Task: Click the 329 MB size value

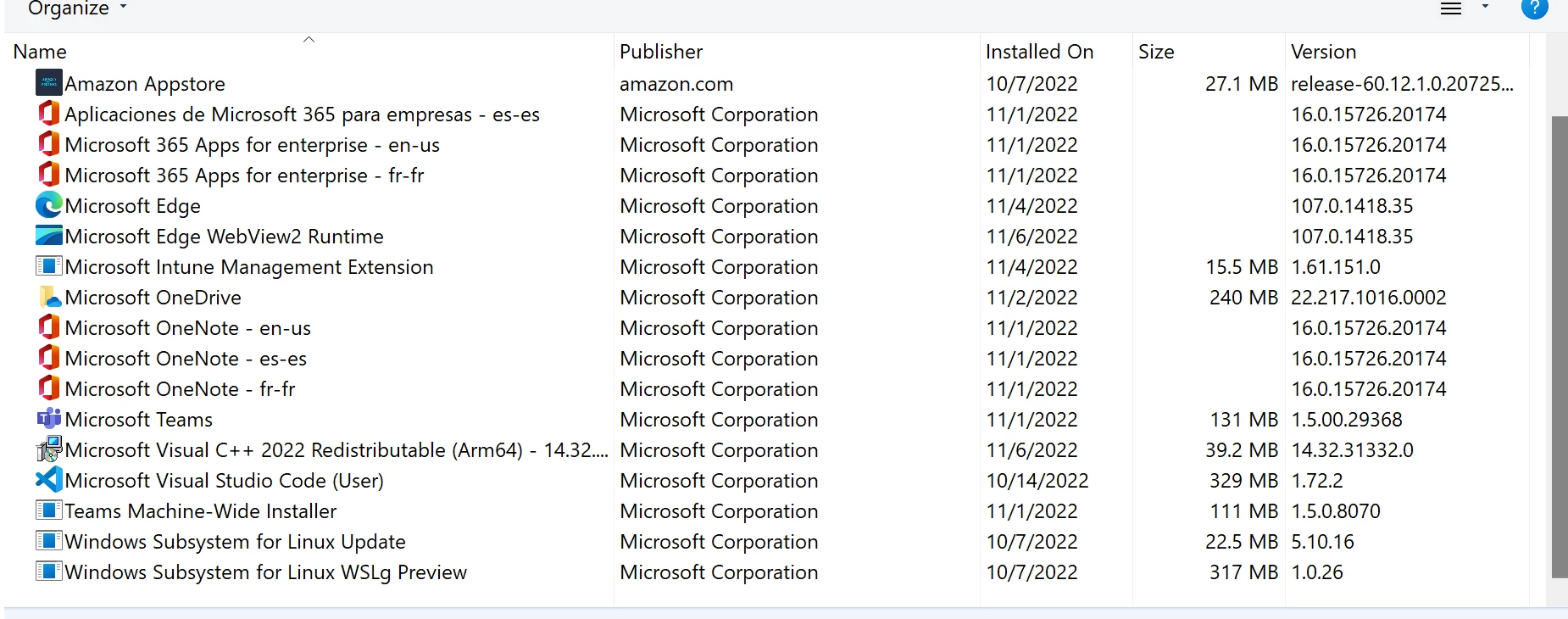Action: (x=1243, y=481)
